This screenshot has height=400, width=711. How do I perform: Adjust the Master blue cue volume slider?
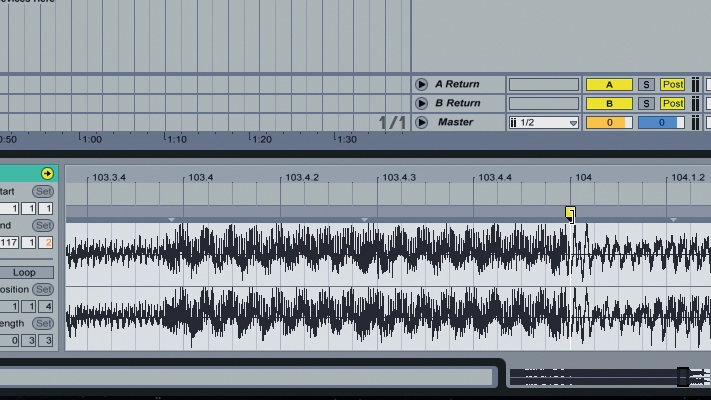[661, 122]
